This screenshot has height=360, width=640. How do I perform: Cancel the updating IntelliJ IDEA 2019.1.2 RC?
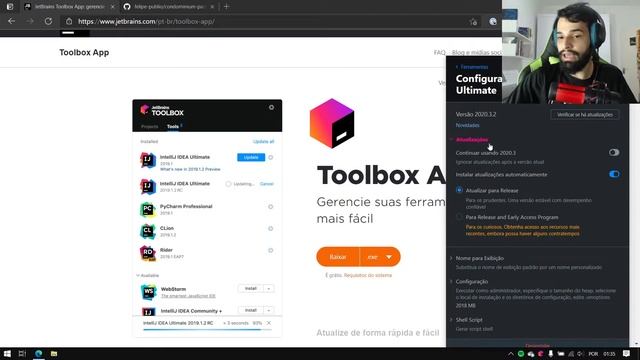267,184
